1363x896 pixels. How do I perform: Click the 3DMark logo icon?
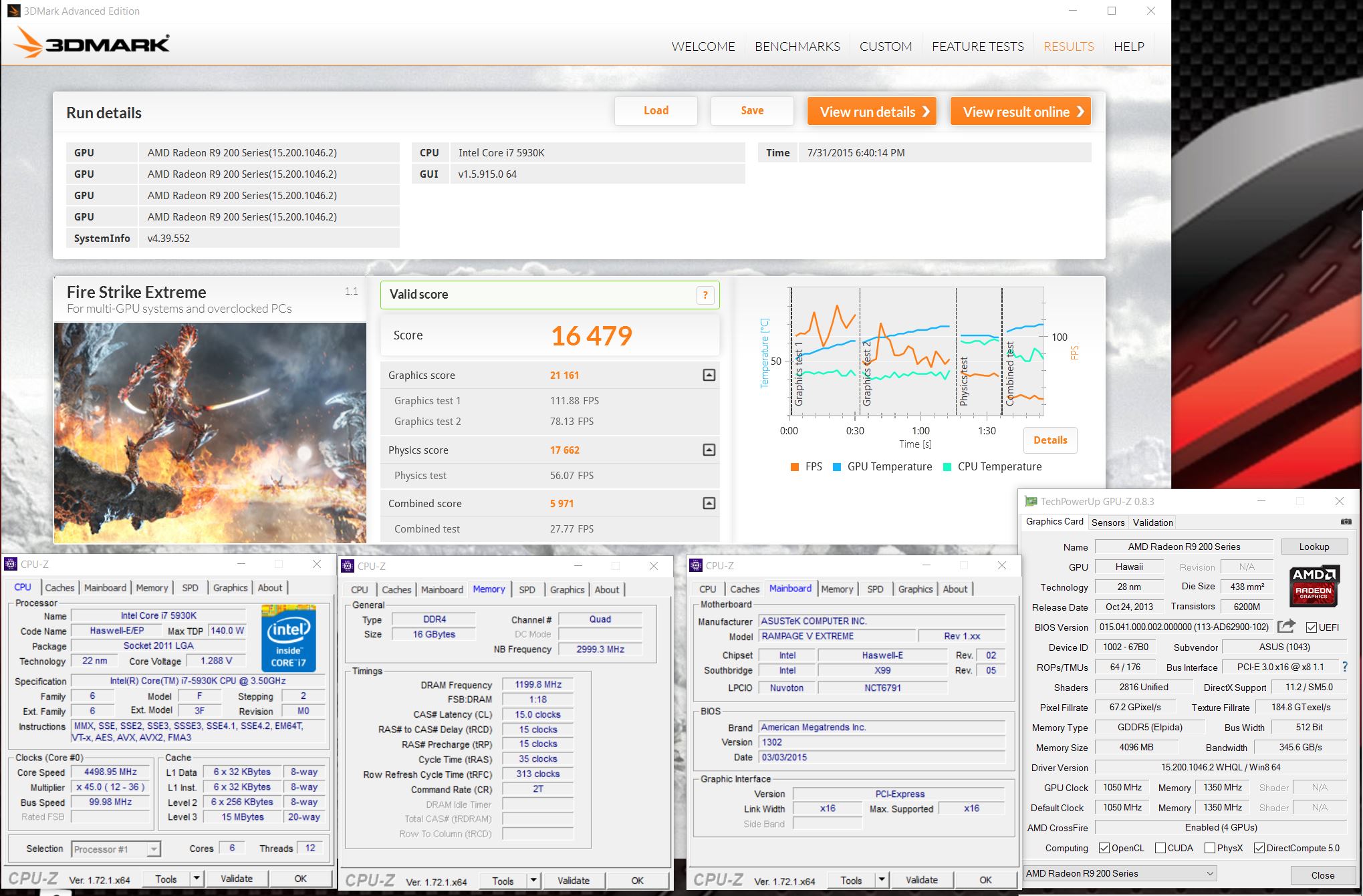pyautogui.click(x=91, y=42)
